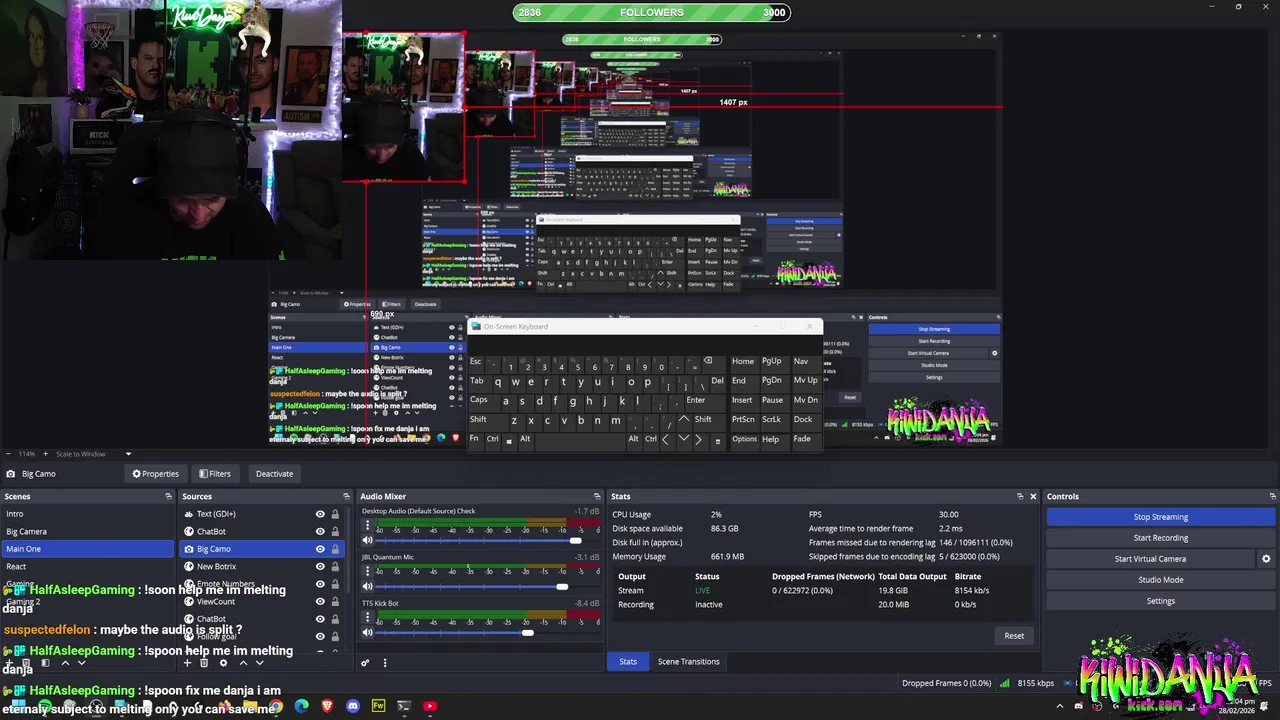
Task: Zoom out the preview with minus icon
Action: click(x=10, y=454)
